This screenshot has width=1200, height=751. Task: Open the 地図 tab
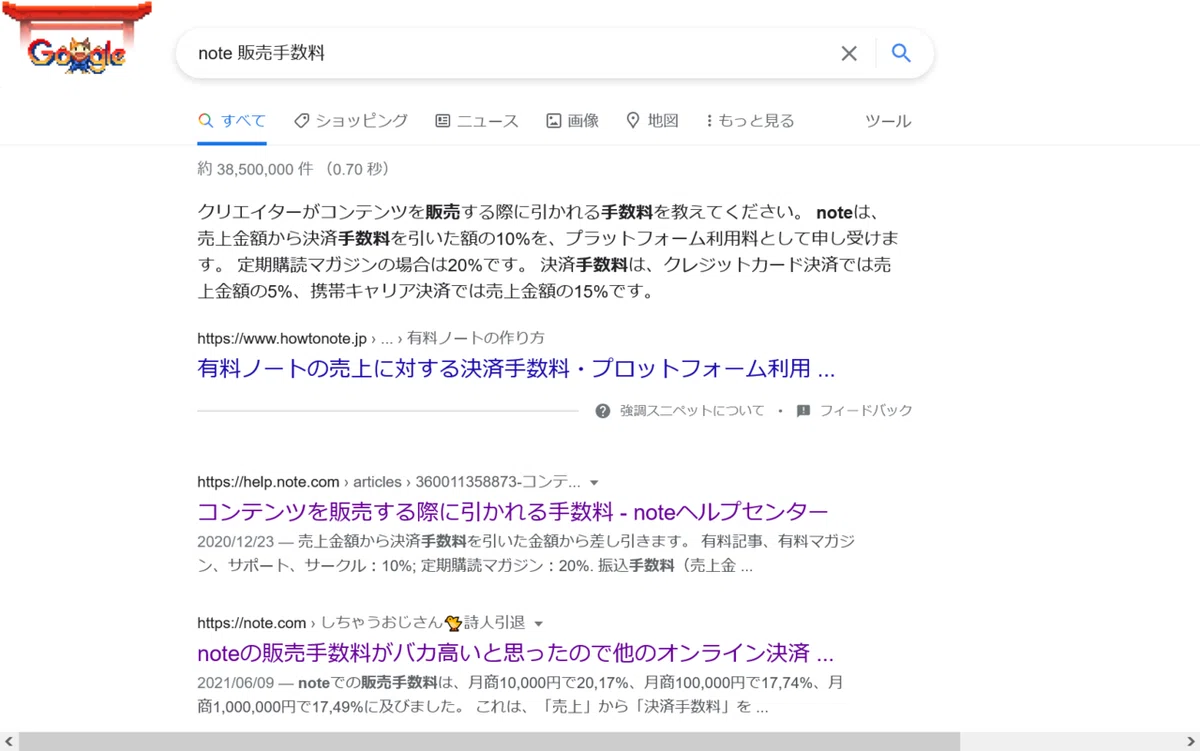652,121
